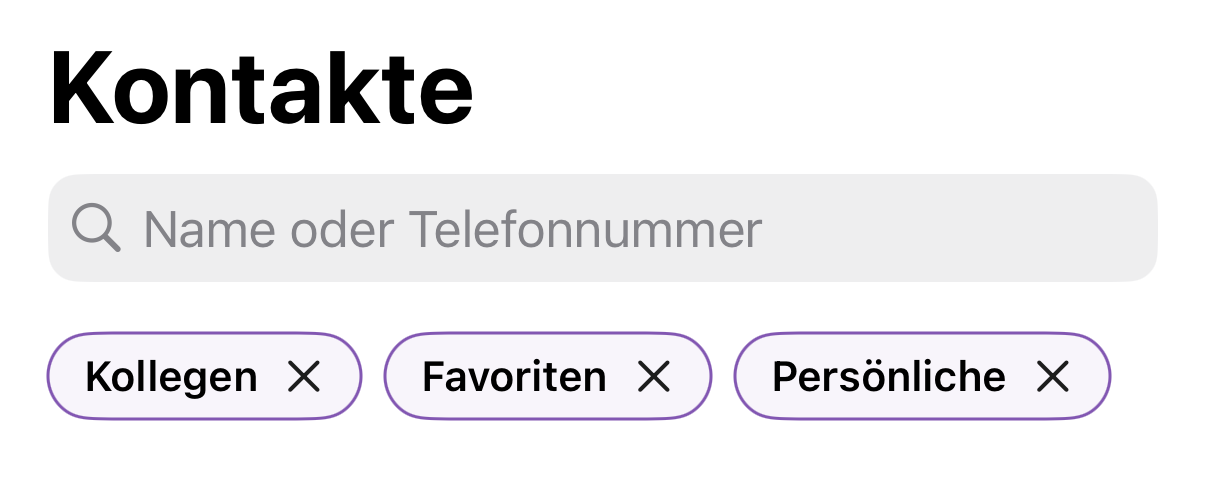Viewport: 1206px width, 489px height.
Task: Remove the Favoriten filter chip
Action: click(653, 377)
